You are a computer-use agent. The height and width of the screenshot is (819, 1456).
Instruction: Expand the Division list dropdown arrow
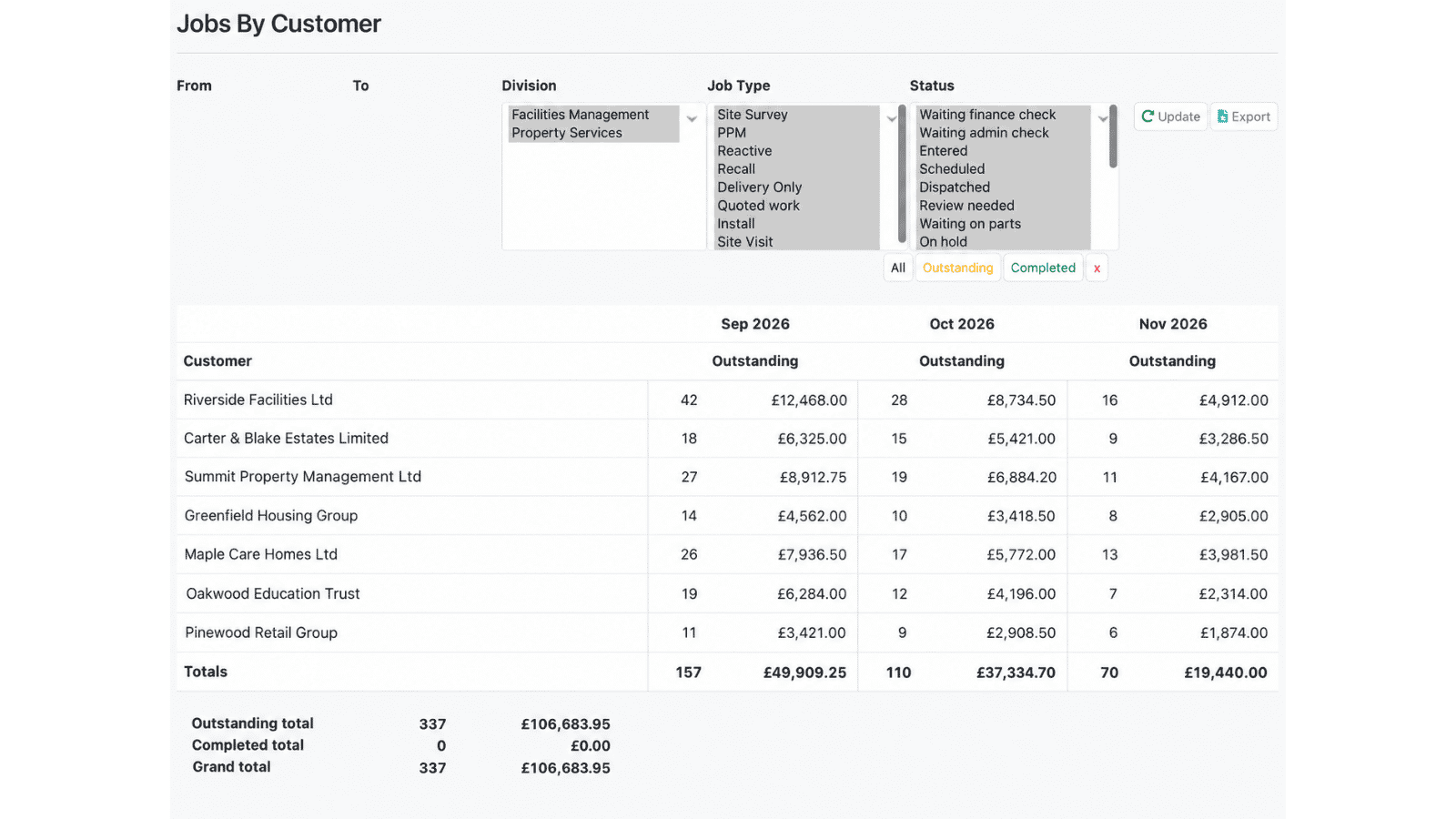point(692,119)
